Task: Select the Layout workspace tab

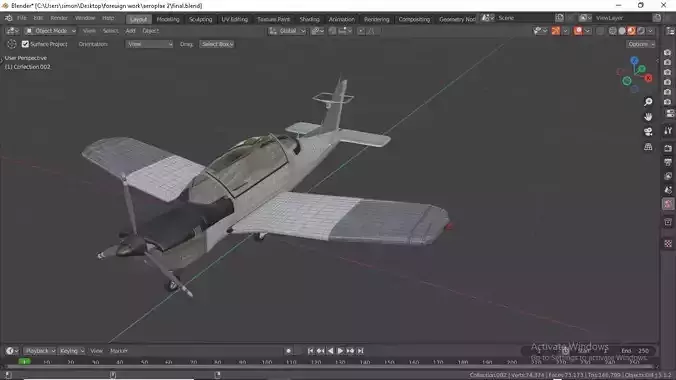Action: tap(138, 19)
